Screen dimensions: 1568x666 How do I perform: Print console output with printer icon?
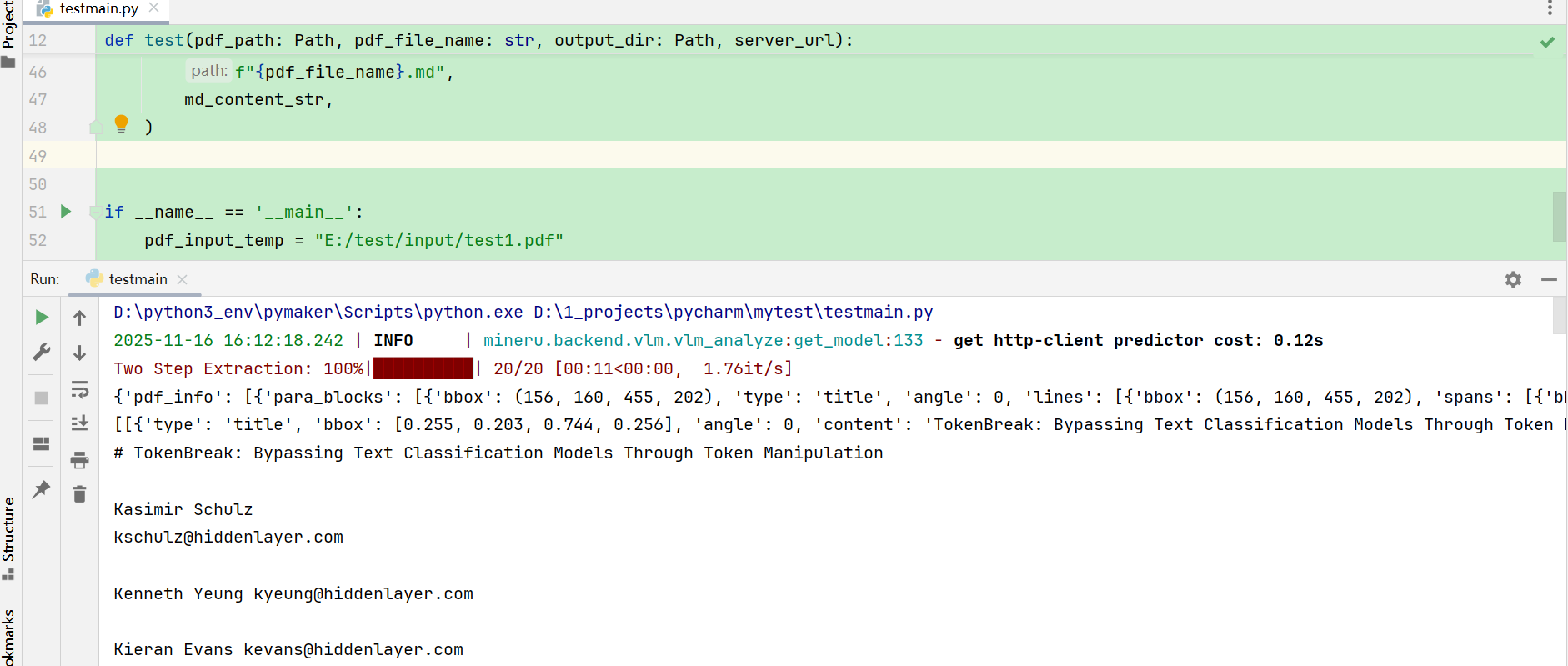click(79, 460)
